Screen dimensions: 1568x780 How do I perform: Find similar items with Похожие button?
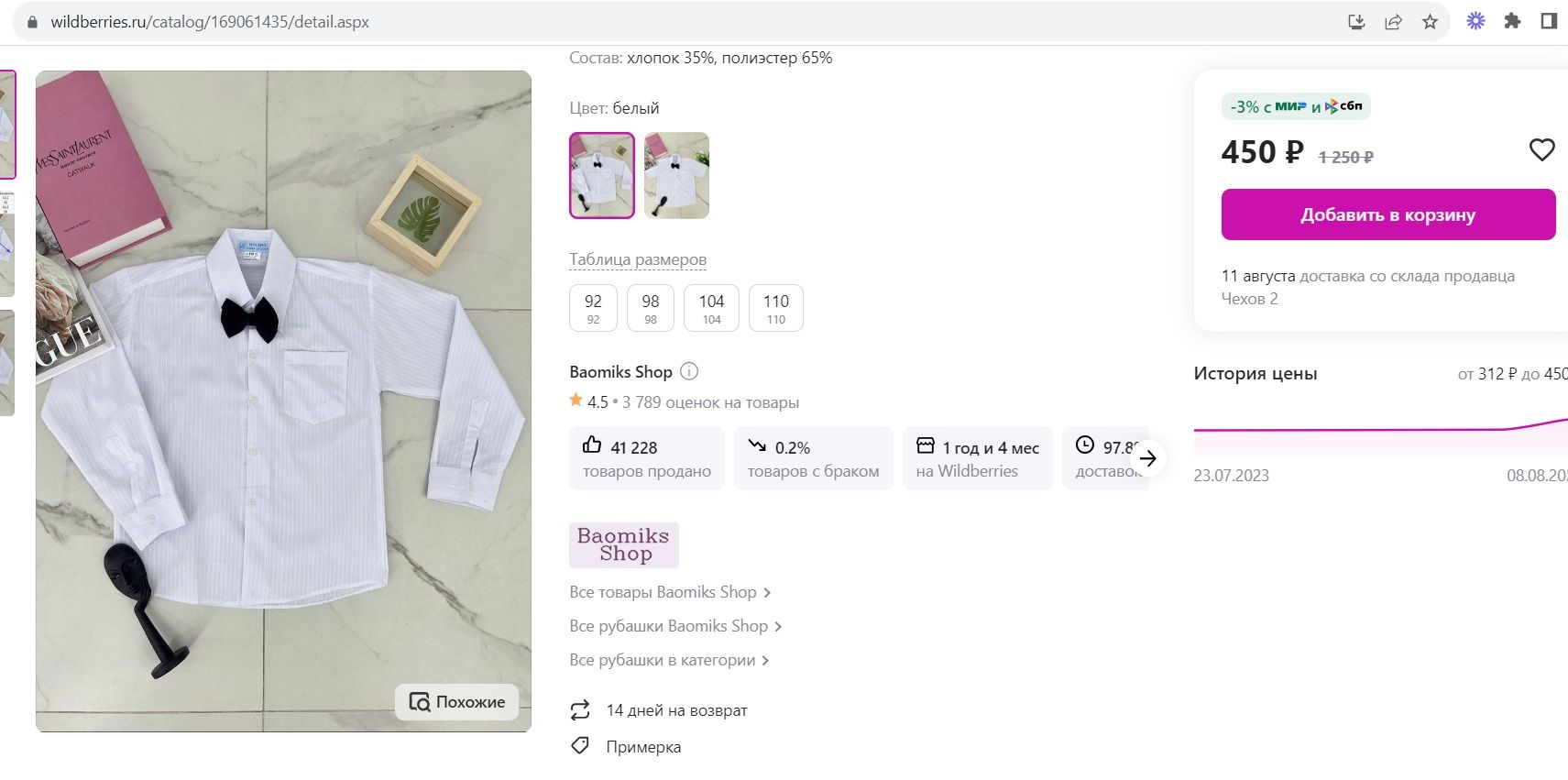point(457,702)
